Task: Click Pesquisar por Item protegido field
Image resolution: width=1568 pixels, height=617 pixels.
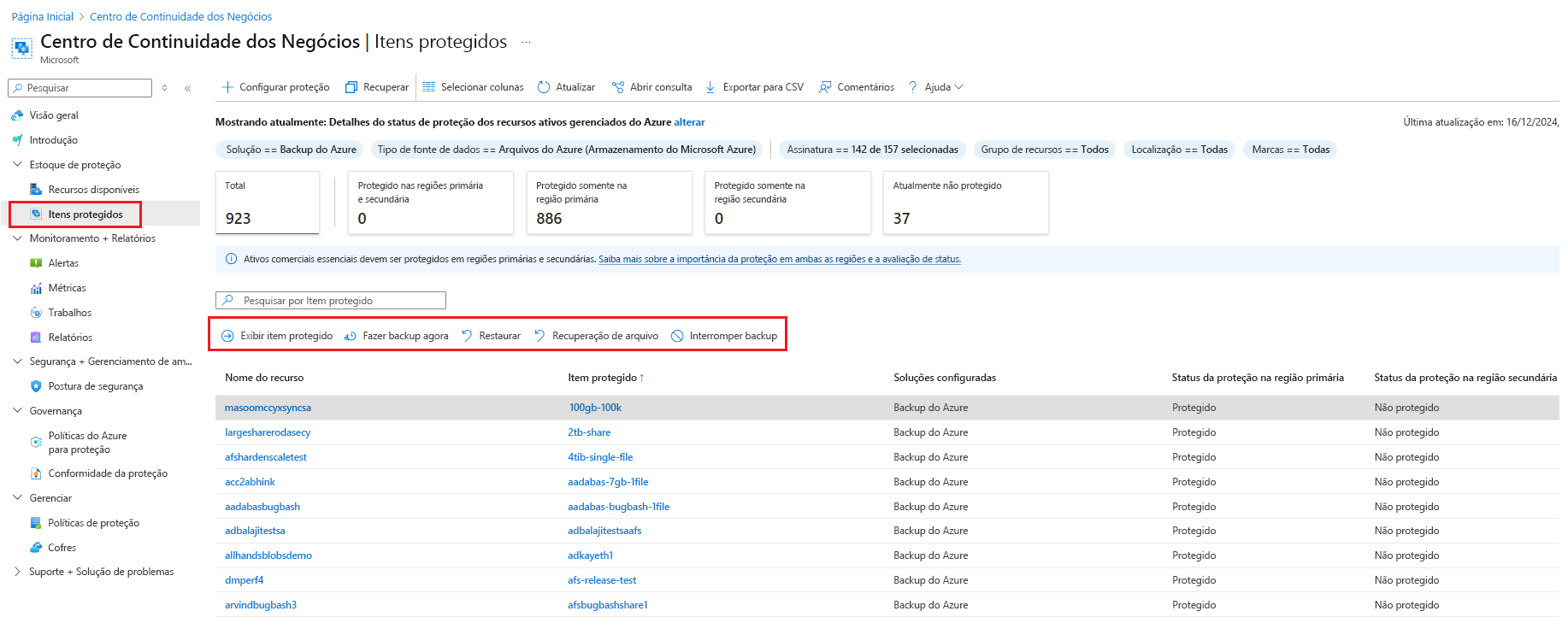Action: click(331, 301)
